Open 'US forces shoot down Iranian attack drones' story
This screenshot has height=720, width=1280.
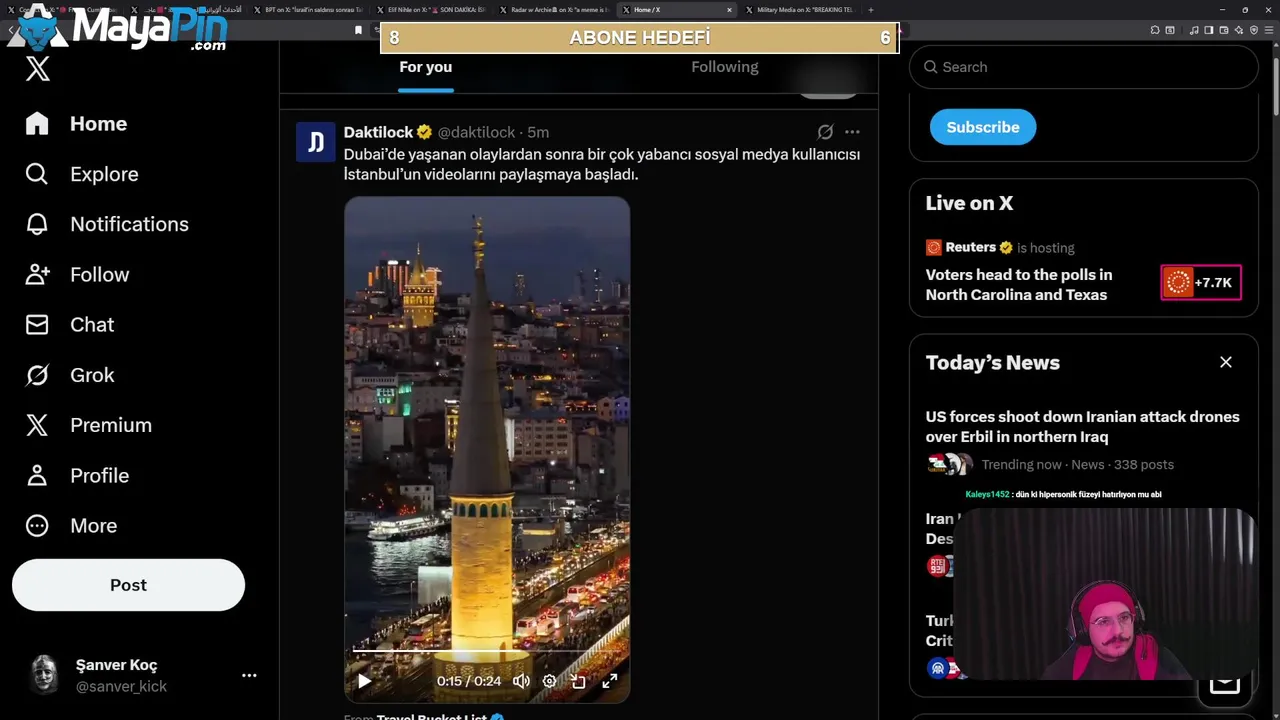point(1083,427)
